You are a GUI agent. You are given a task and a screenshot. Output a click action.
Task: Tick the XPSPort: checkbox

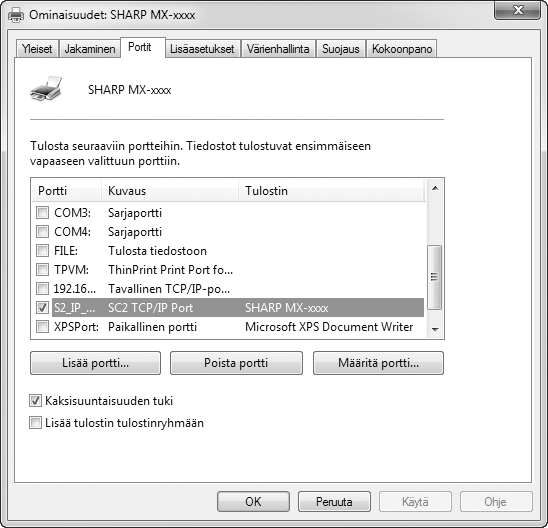pyautogui.click(x=43, y=327)
